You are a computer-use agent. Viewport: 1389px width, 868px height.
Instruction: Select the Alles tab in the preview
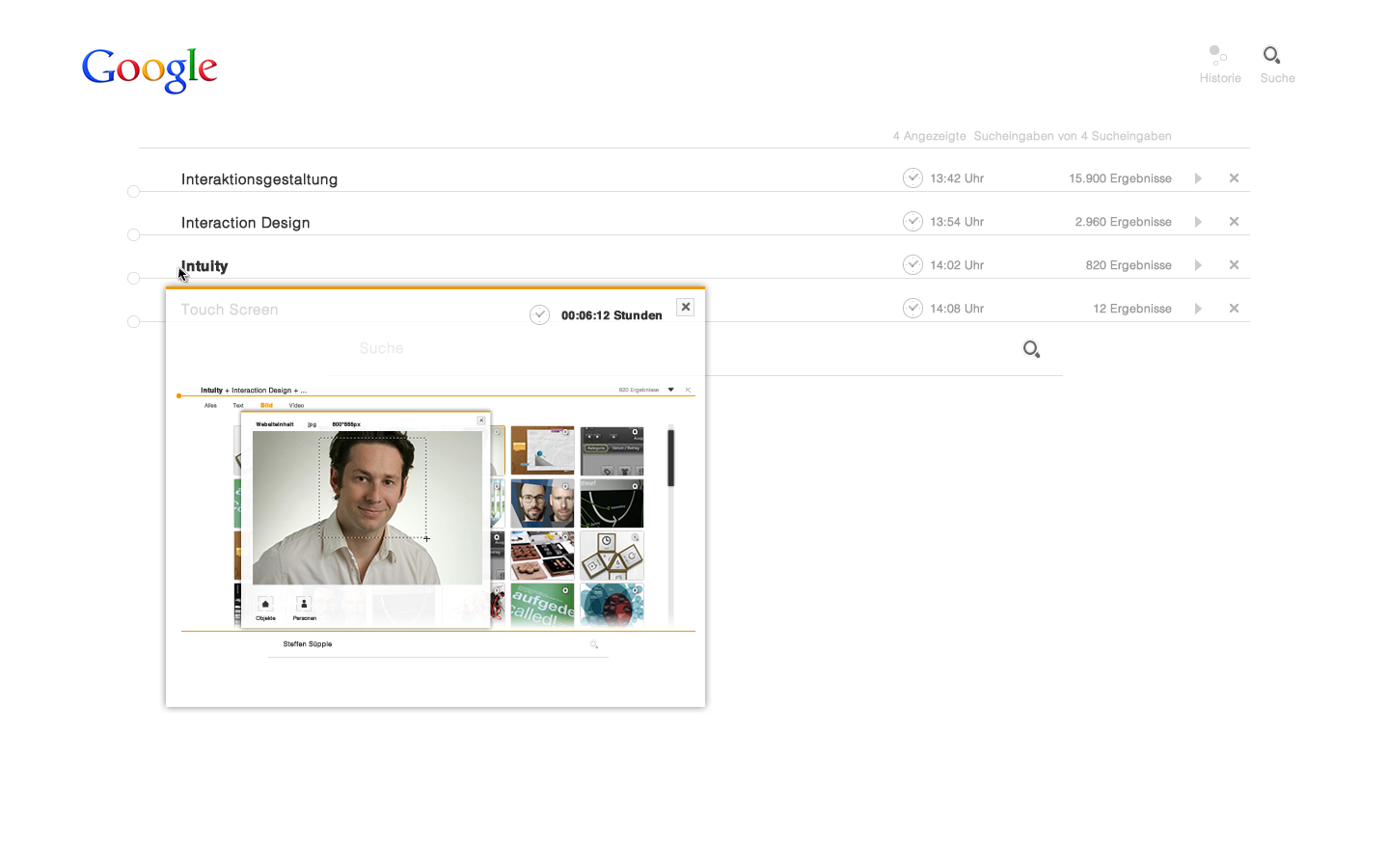[210, 405]
